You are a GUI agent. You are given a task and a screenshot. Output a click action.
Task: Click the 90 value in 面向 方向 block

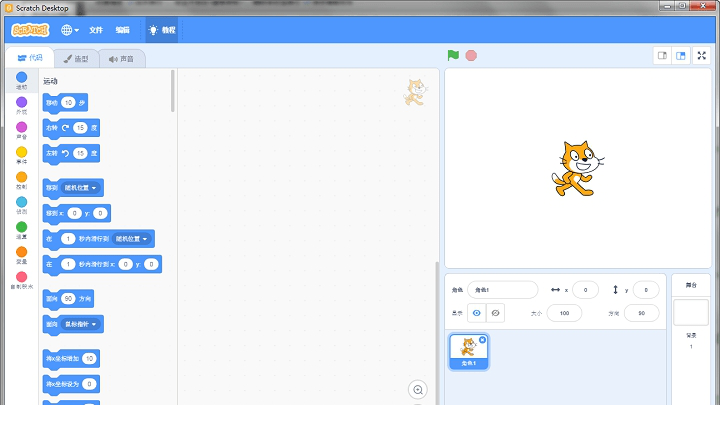click(x=68, y=298)
